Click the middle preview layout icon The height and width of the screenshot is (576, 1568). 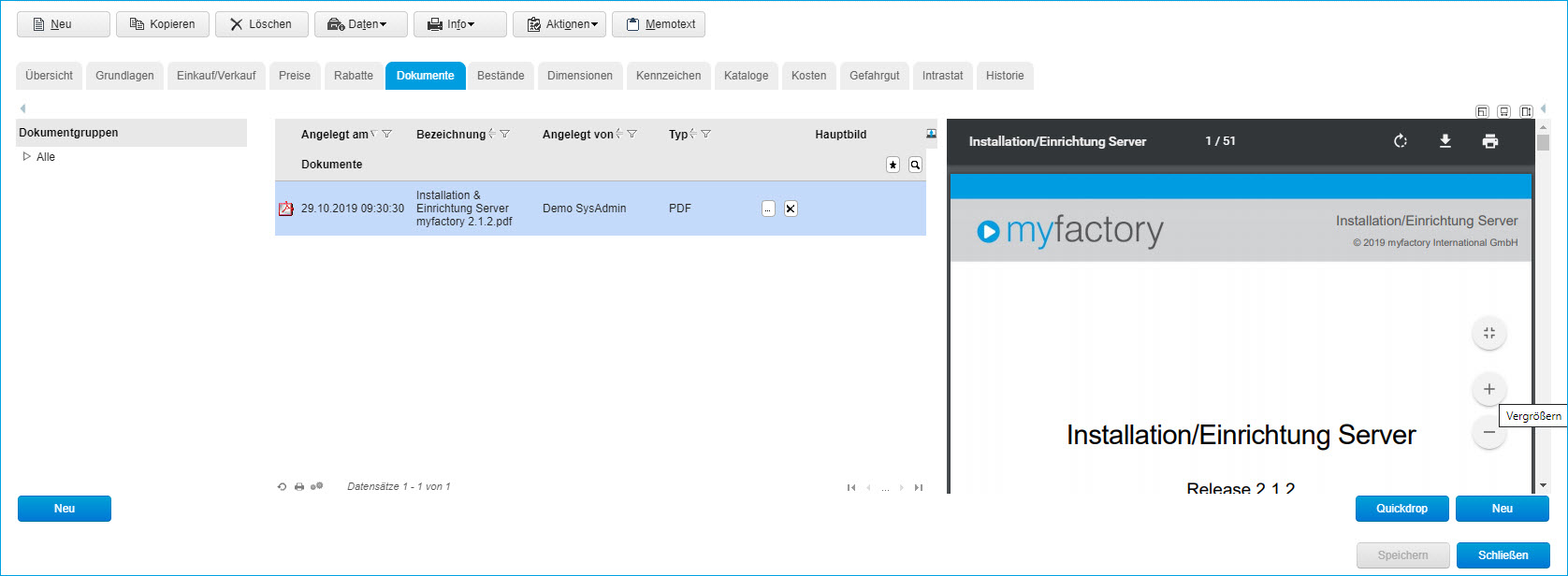point(1504,111)
